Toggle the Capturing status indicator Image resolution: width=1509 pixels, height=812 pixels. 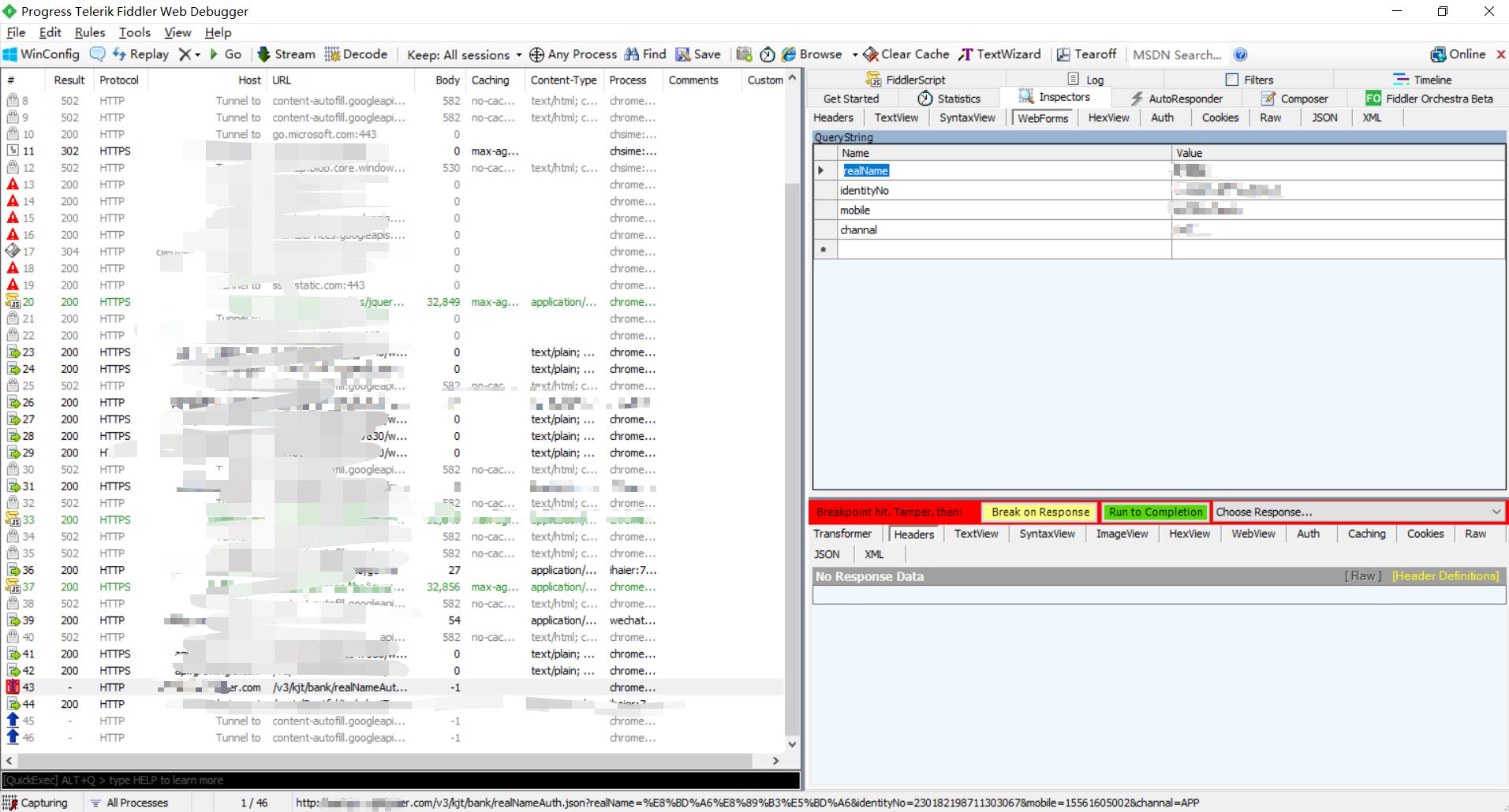35,803
